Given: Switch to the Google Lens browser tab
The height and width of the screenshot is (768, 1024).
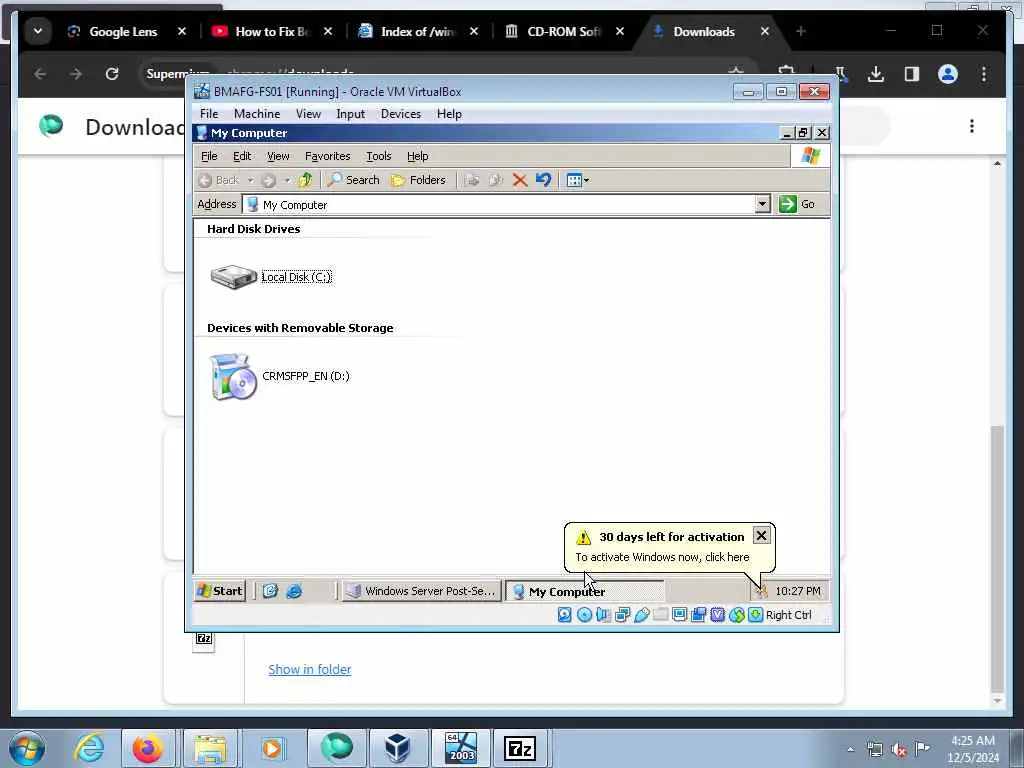Looking at the screenshot, I should tap(122, 31).
